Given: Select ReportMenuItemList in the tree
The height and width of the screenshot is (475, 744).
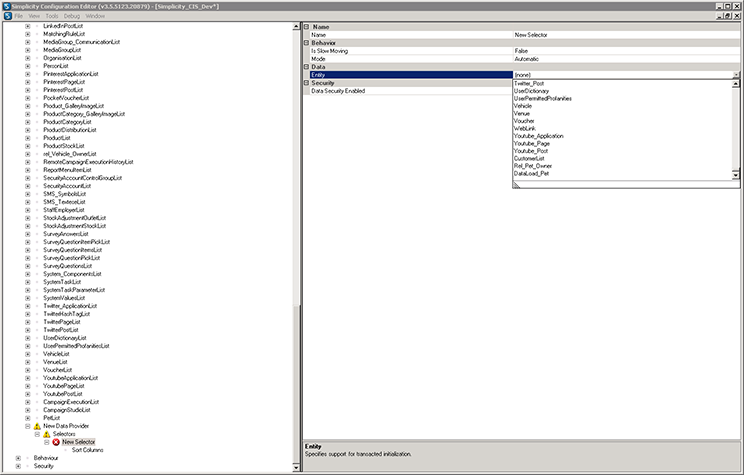Looking at the screenshot, I should pyautogui.click(x=67, y=170).
